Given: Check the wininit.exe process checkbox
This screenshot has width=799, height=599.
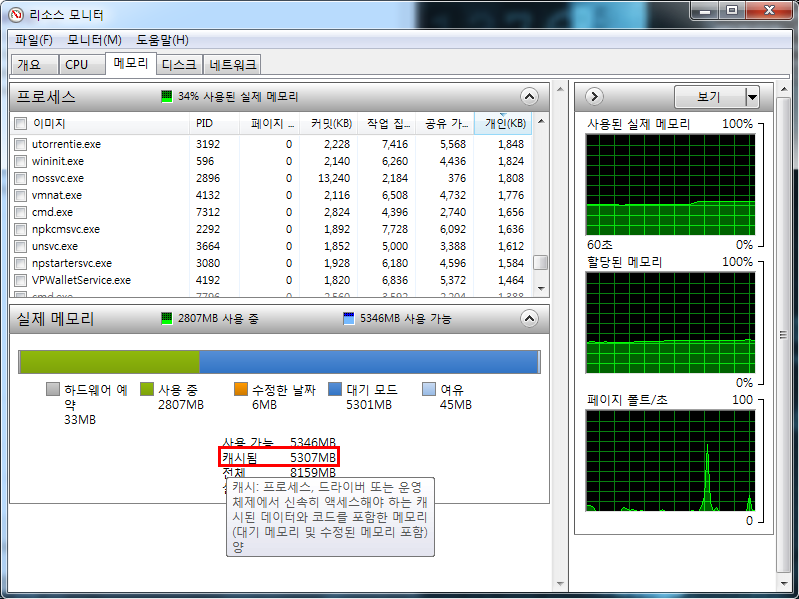Looking at the screenshot, I should tap(20, 161).
